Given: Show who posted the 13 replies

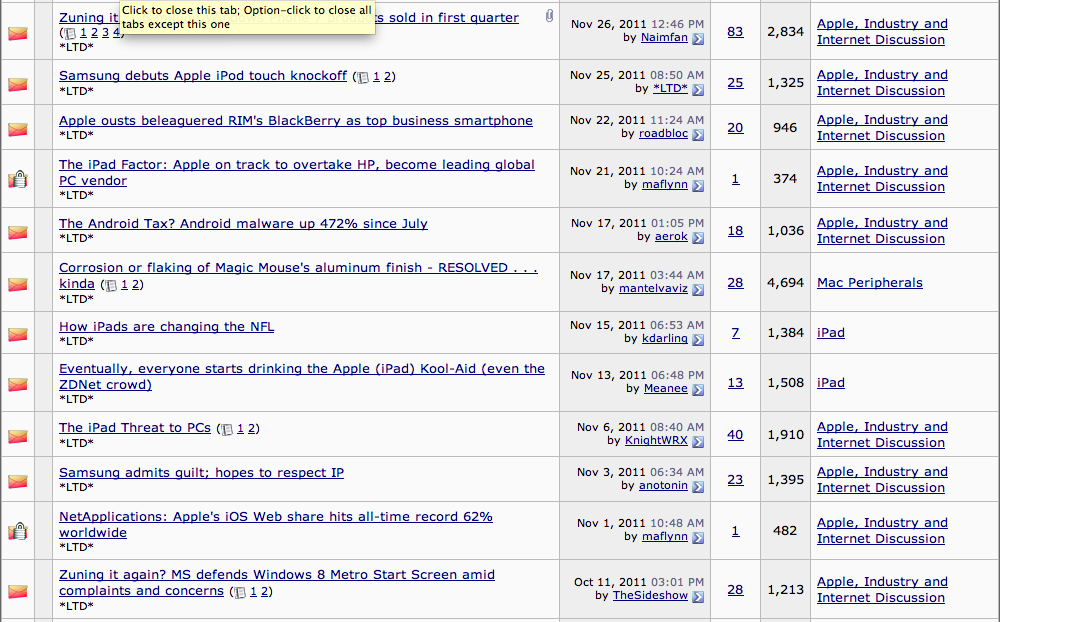Looking at the screenshot, I should [735, 382].
